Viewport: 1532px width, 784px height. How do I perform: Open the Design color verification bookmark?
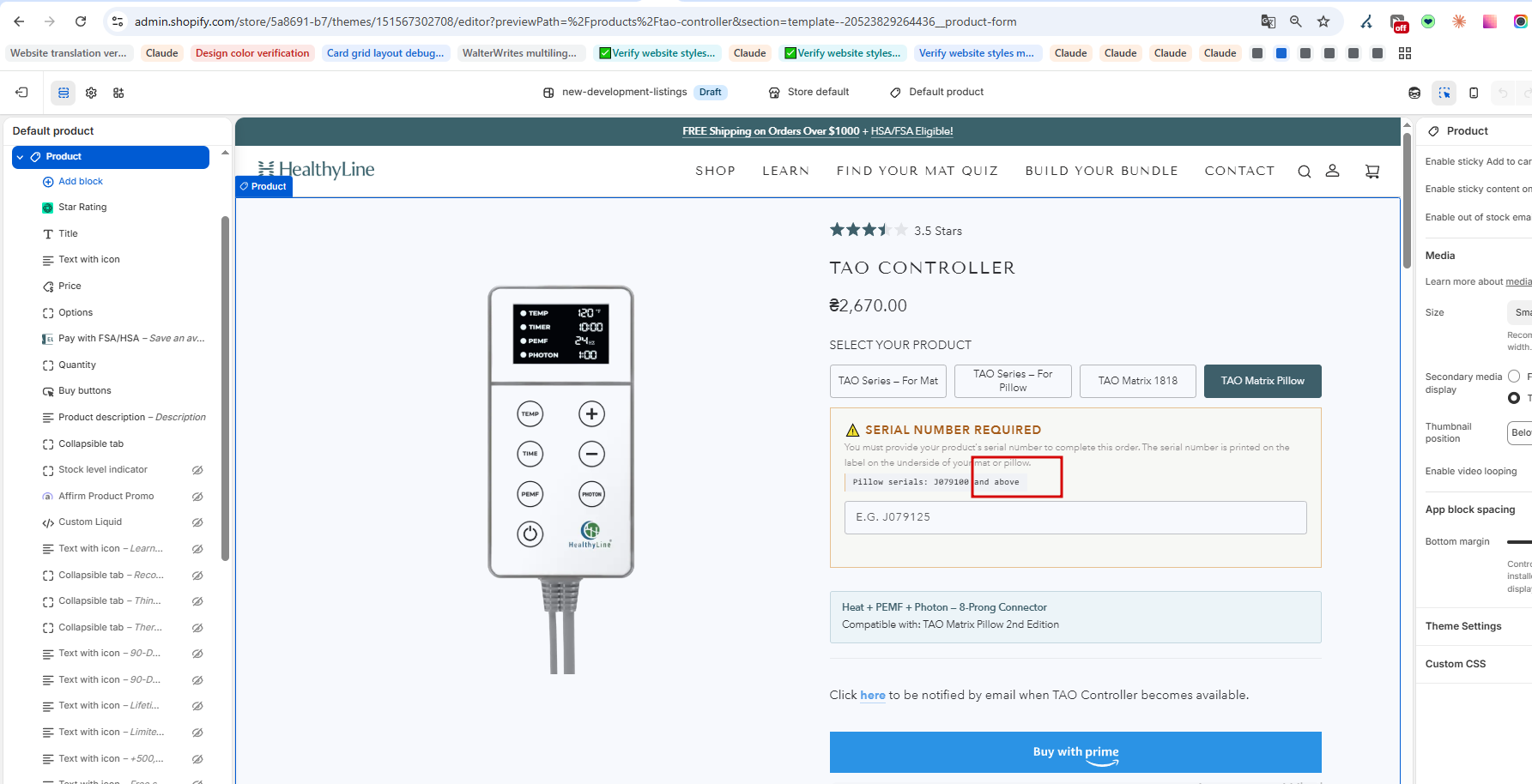tap(252, 53)
